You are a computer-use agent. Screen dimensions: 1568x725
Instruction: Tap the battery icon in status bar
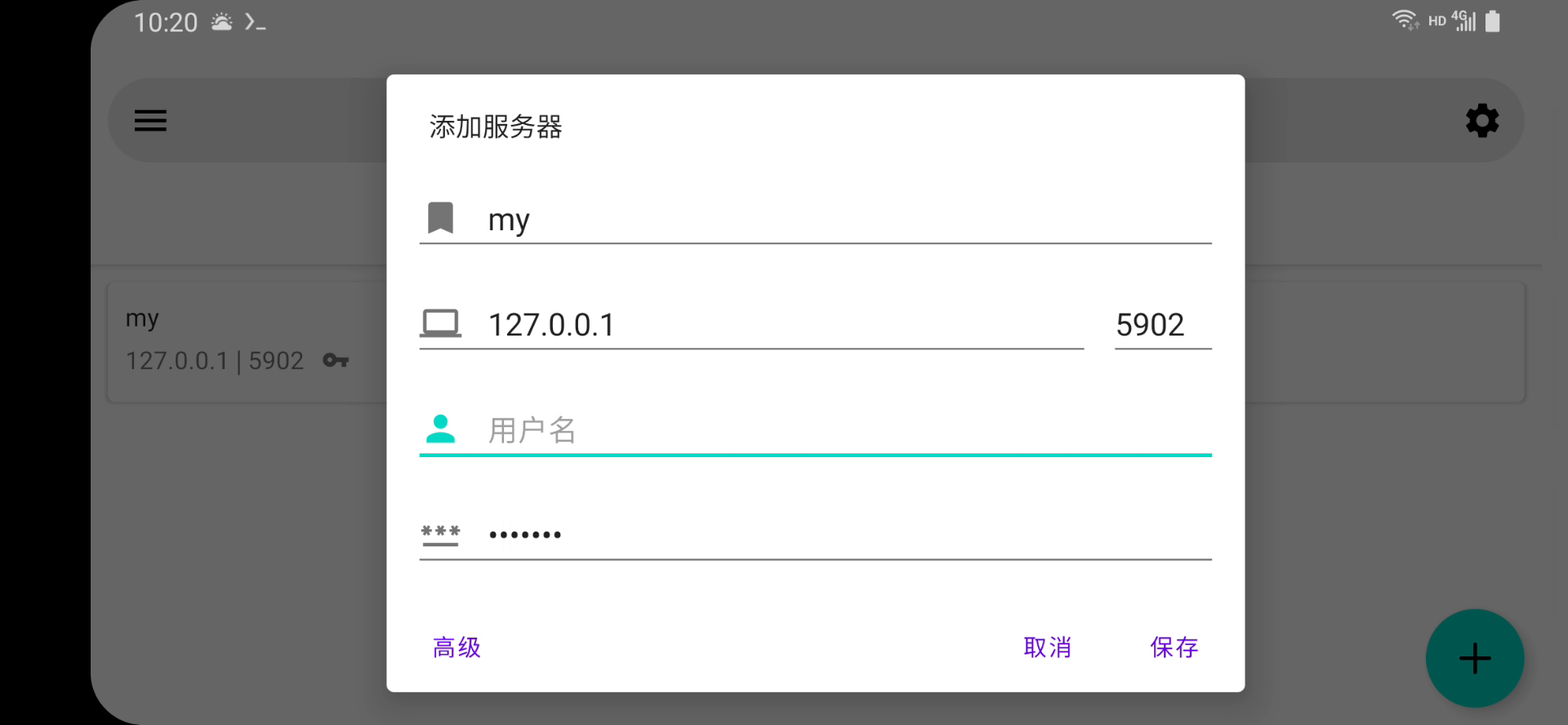[x=1492, y=21]
